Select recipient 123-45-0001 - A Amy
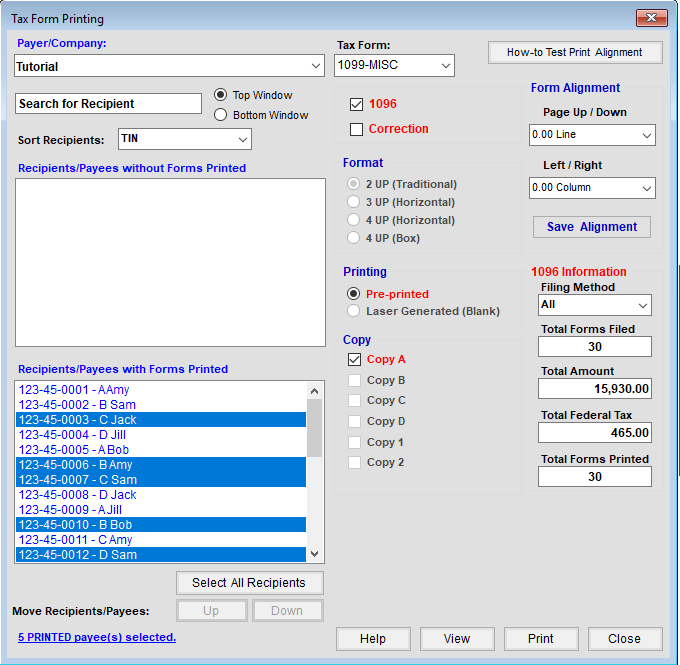The image size is (680, 665). (x=161, y=390)
